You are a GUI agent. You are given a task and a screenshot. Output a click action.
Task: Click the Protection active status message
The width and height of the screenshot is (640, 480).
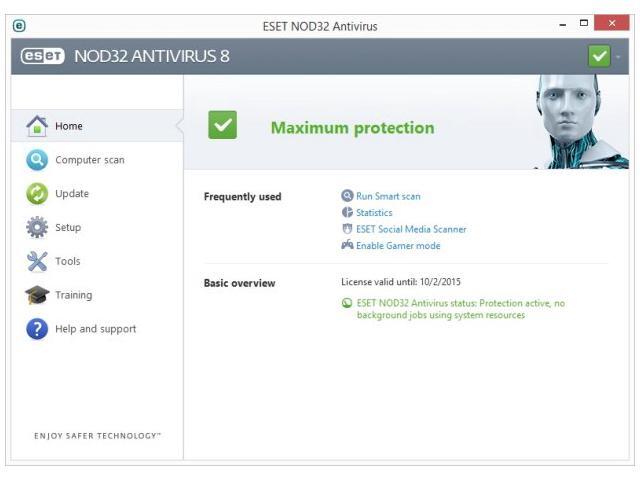(460, 309)
